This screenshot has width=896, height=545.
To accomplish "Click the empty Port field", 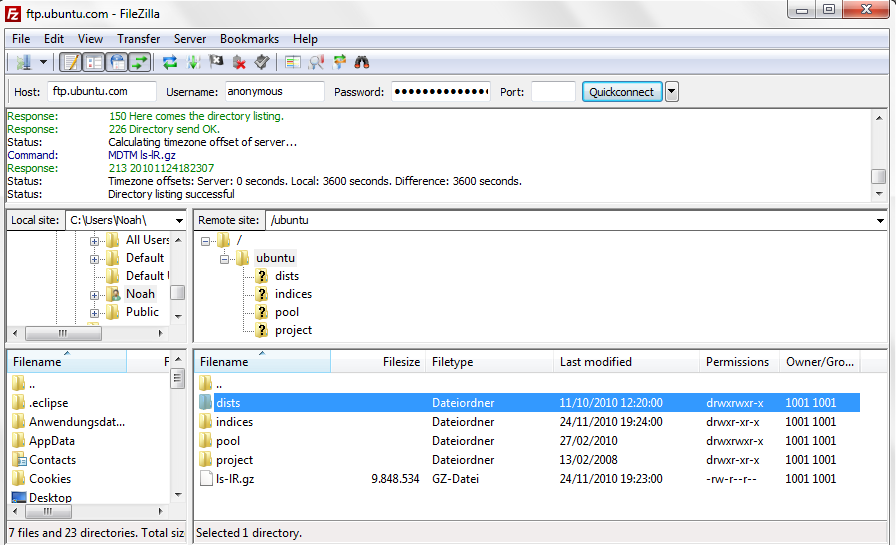I will tap(553, 91).
